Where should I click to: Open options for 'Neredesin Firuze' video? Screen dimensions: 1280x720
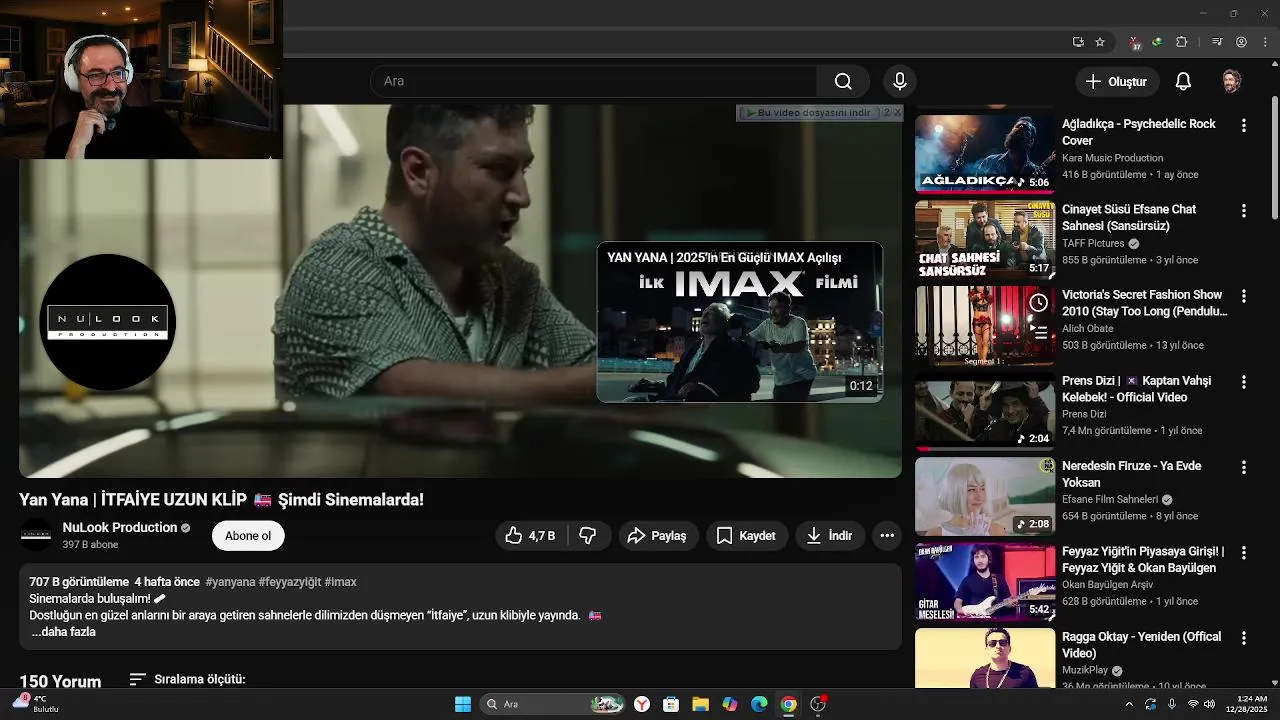(x=1244, y=468)
